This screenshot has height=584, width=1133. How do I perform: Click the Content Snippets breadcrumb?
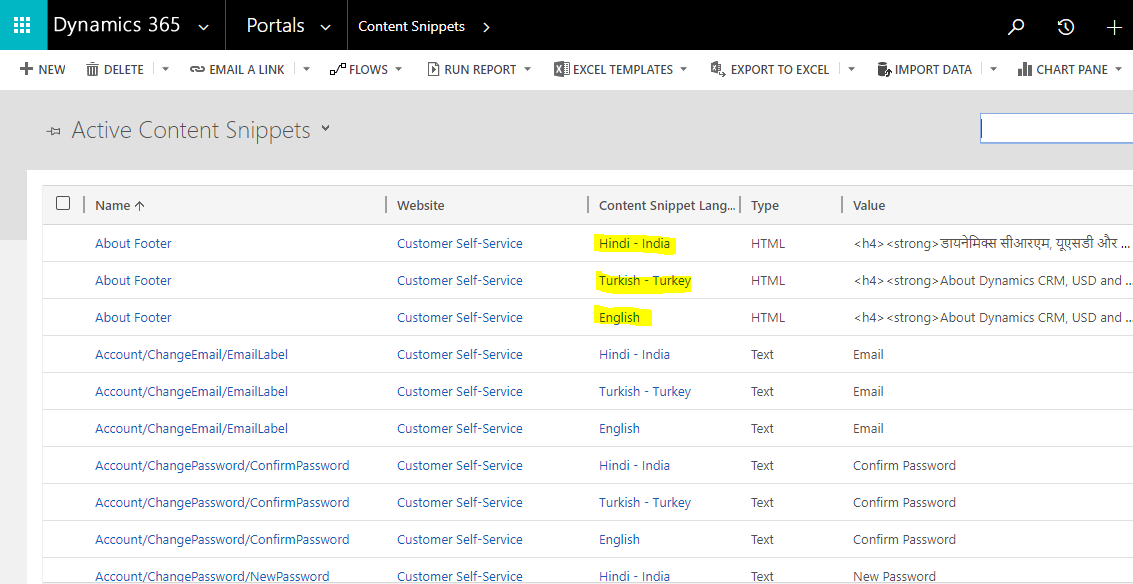(410, 27)
